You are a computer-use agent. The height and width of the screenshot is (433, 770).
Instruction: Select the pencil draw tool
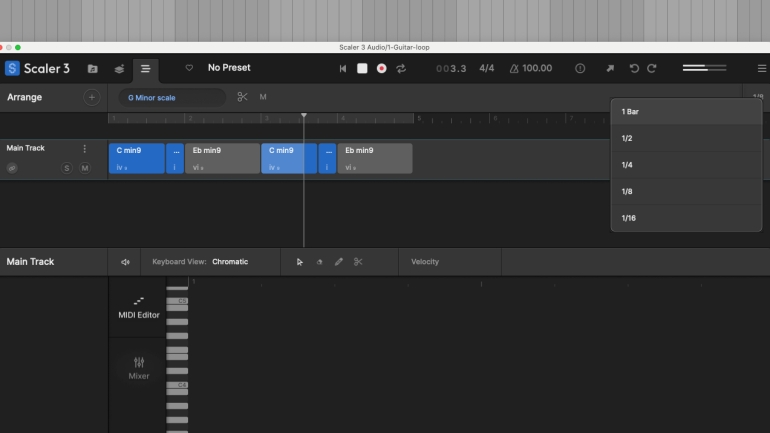(x=339, y=262)
